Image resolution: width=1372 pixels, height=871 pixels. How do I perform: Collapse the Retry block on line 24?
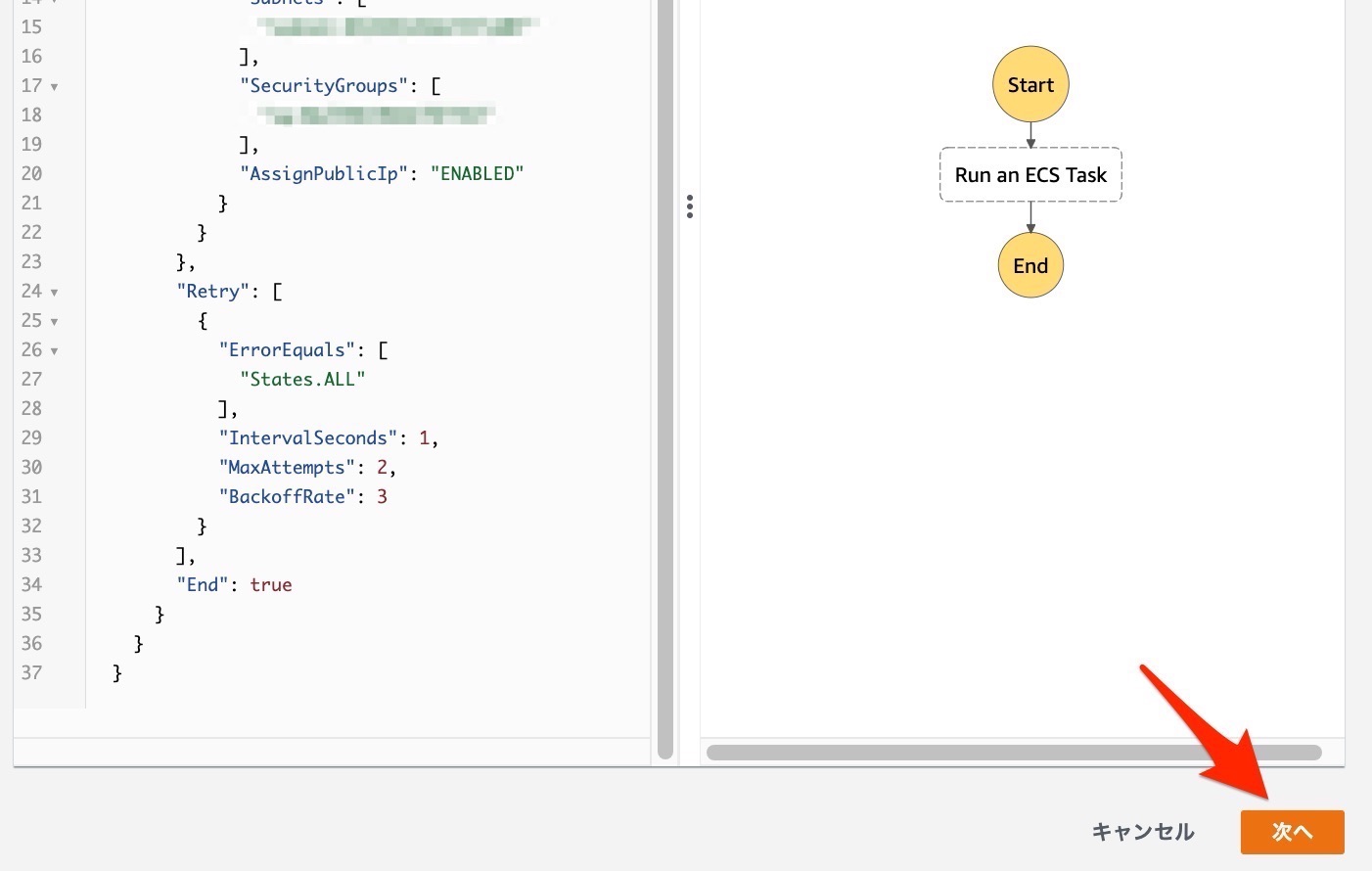(x=53, y=292)
